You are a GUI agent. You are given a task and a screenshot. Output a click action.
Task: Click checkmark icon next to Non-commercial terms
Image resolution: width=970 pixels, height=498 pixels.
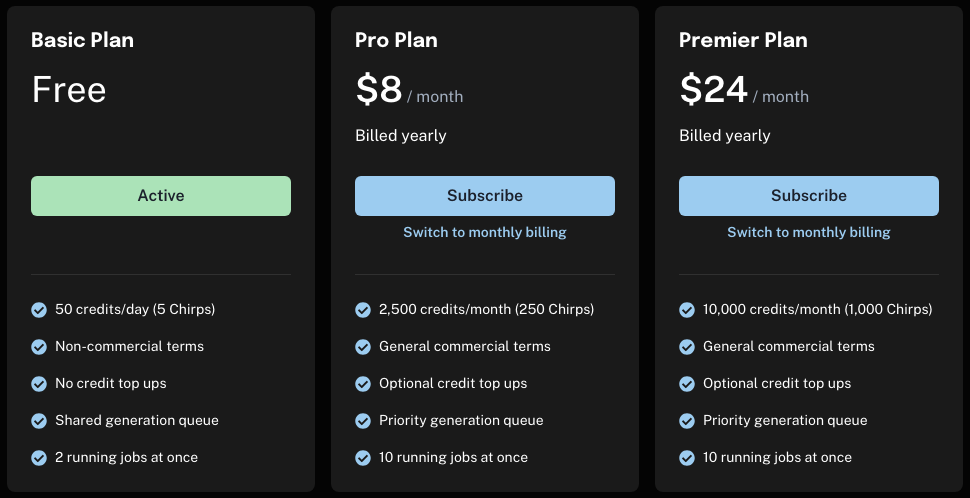click(39, 347)
